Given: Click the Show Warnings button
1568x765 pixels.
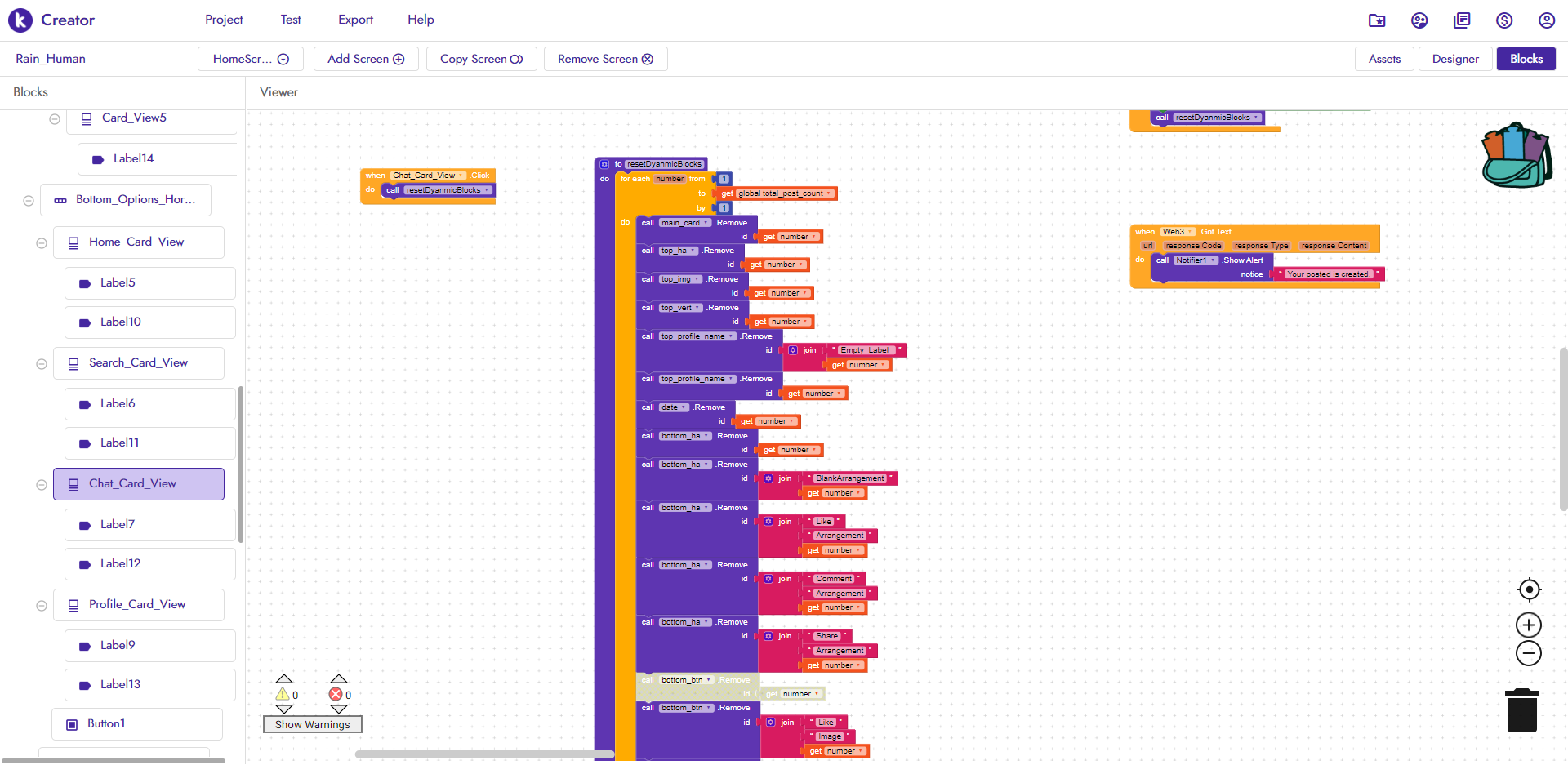Looking at the screenshot, I should [x=313, y=724].
